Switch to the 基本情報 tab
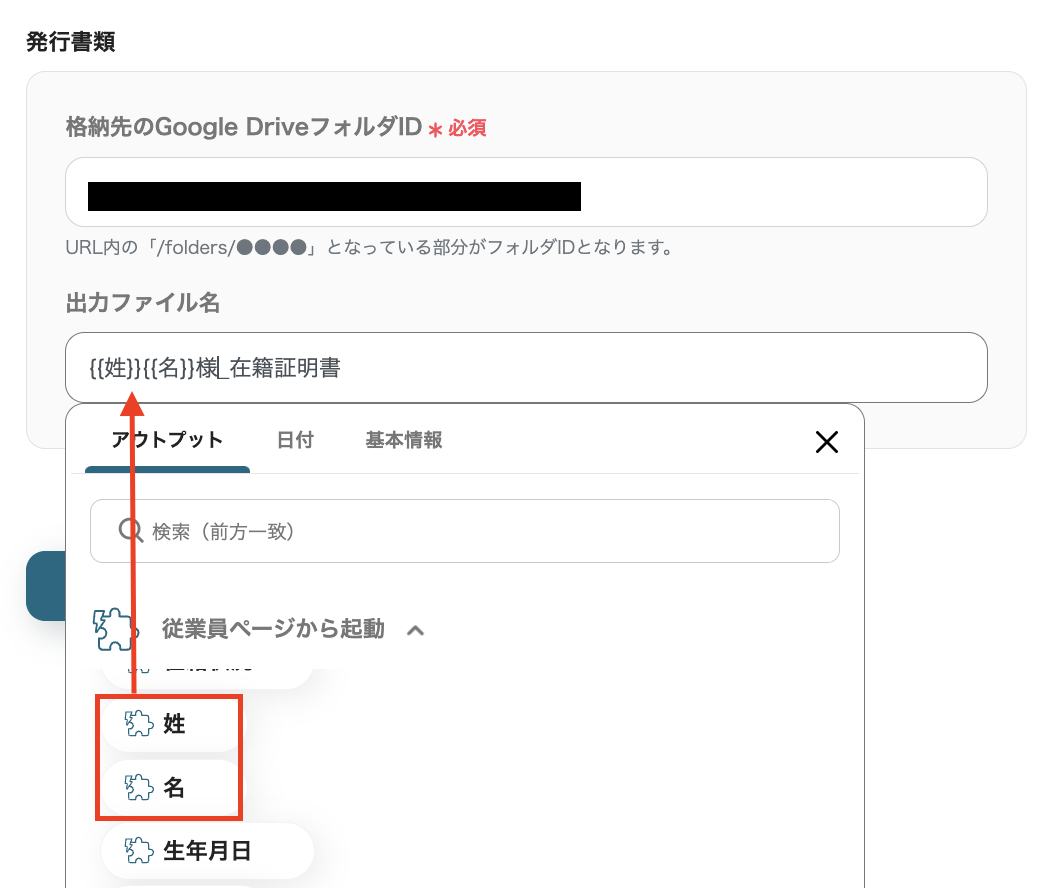1052x888 pixels. click(403, 440)
